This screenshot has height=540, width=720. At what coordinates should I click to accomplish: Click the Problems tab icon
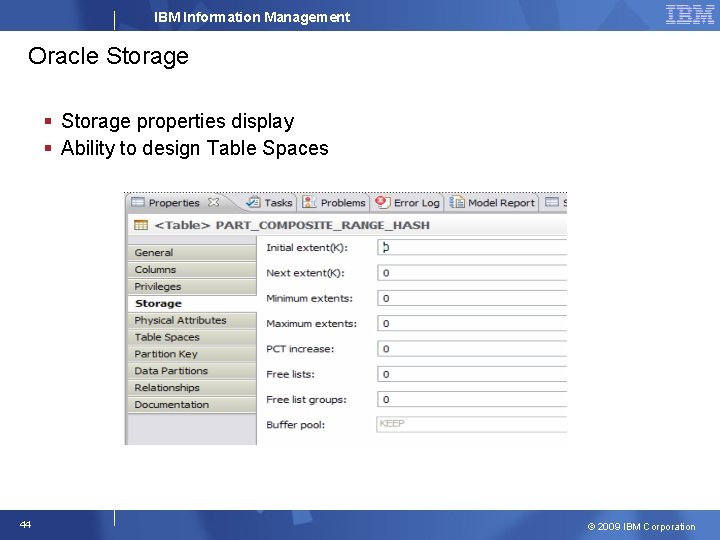309,202
